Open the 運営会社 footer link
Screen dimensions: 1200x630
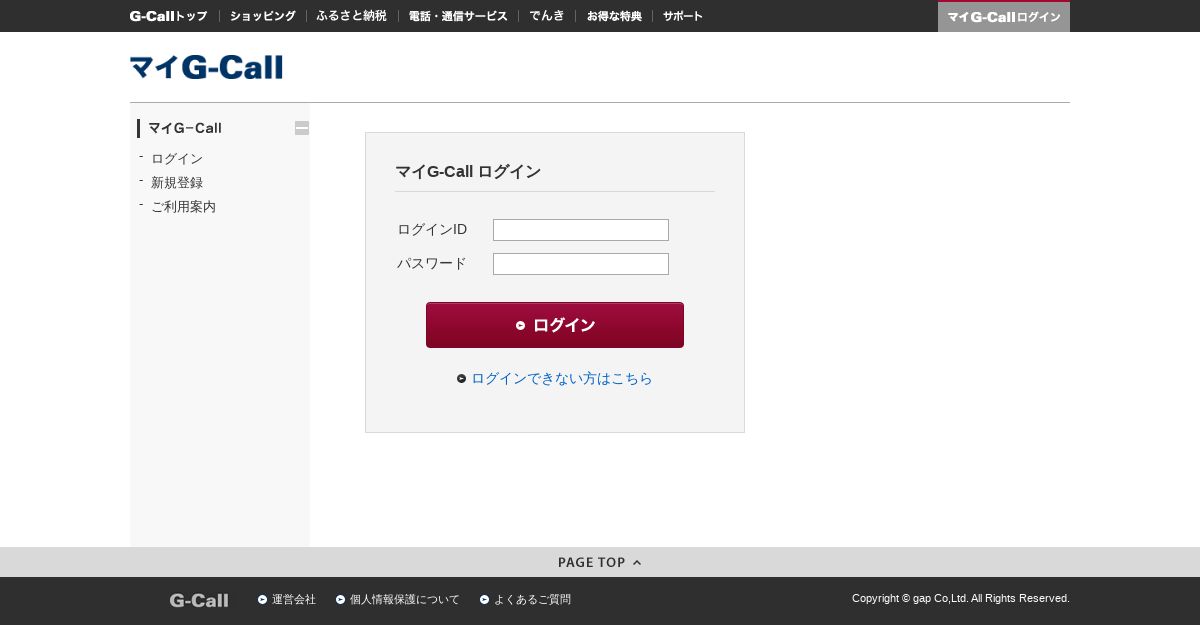coord(294,600)
